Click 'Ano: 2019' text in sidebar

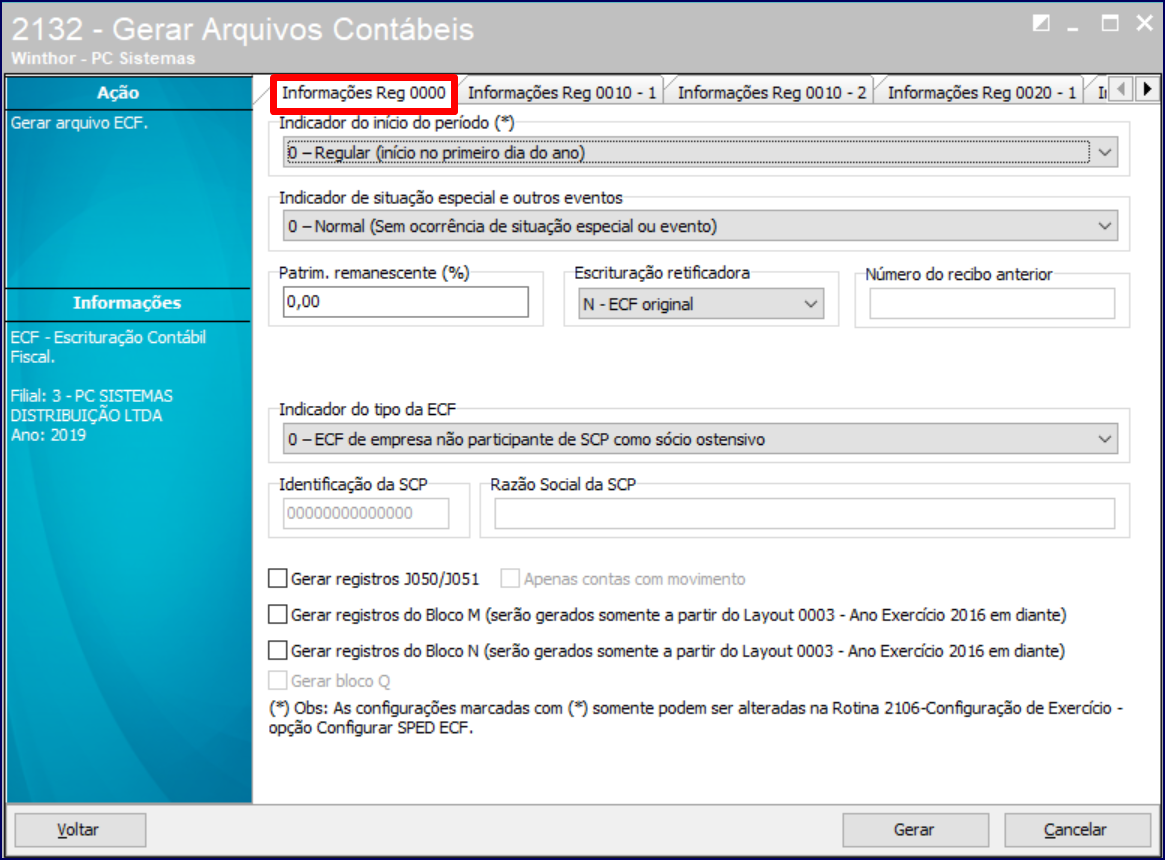[x=48, y=436]
